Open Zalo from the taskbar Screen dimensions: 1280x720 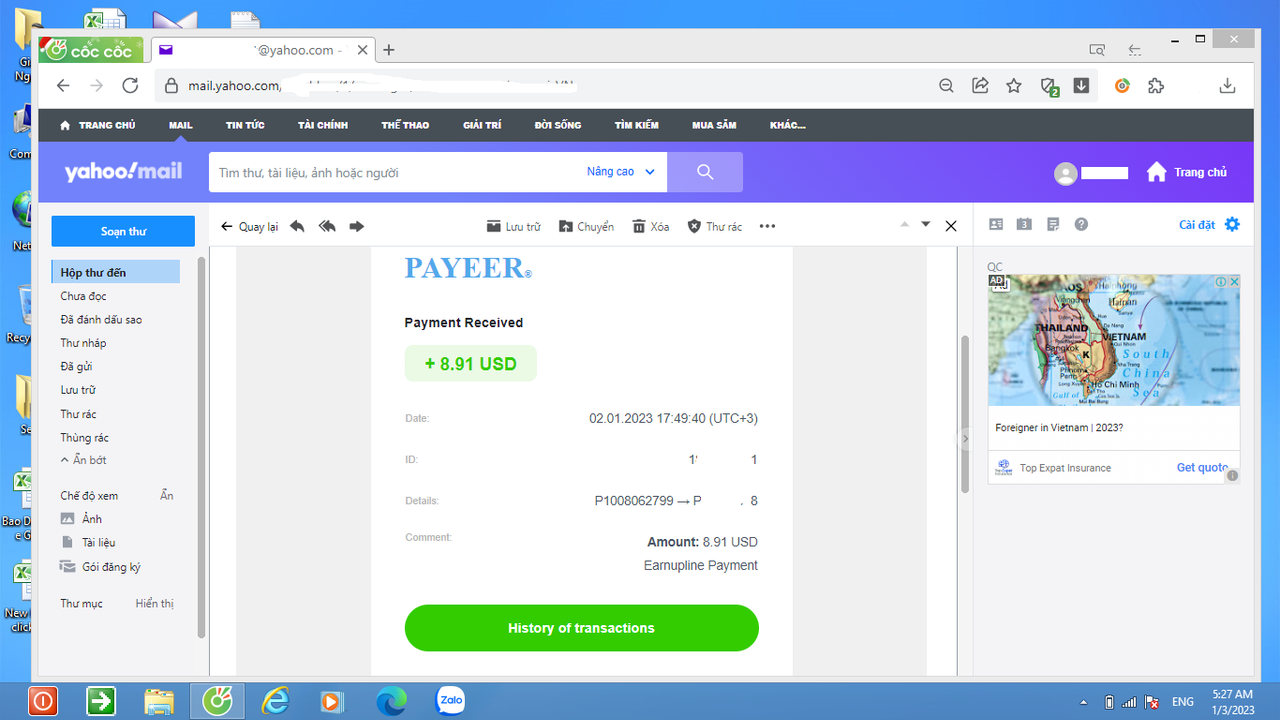point(451,701)
